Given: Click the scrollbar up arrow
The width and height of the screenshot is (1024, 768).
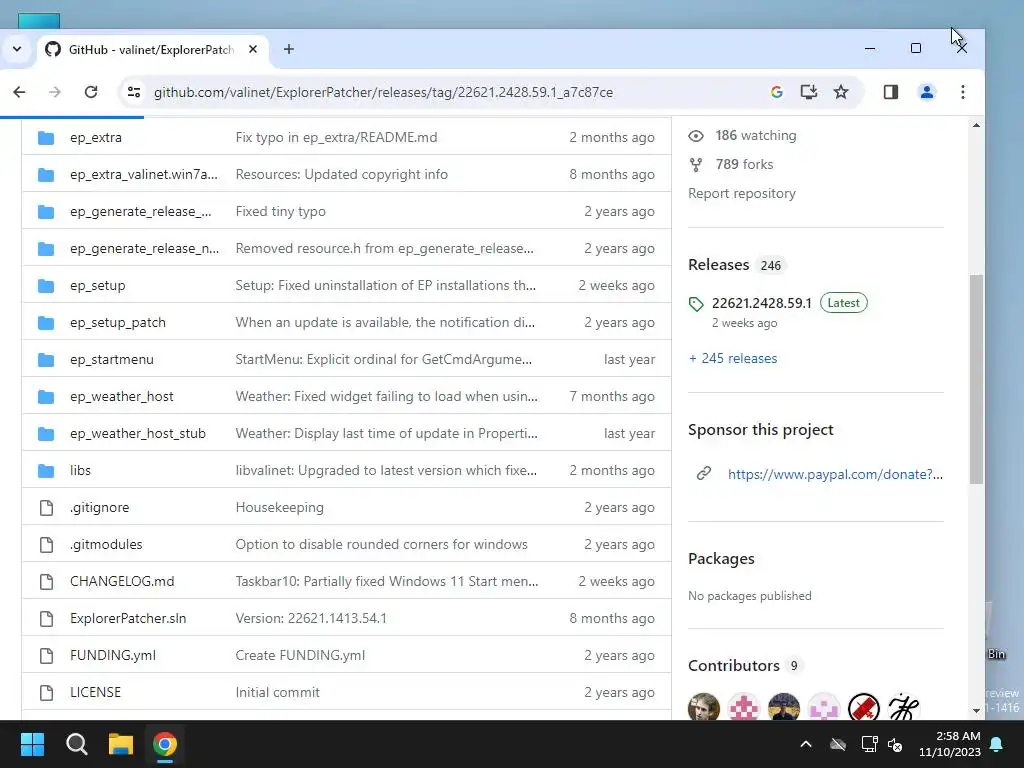Looking at the screenshot, I should [x=976, y=125].
